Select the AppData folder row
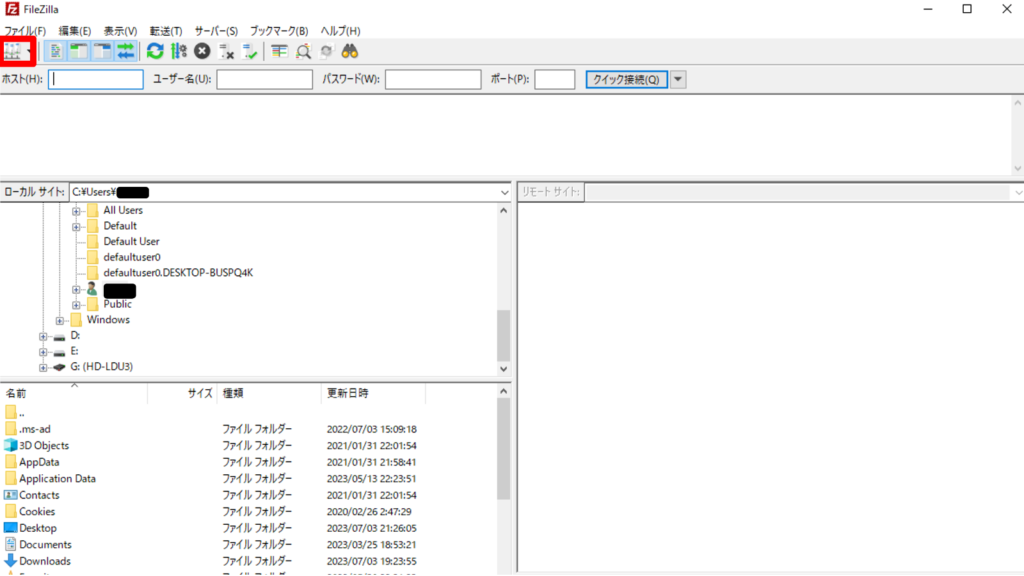1024x576 pixels. pos(214,462)
